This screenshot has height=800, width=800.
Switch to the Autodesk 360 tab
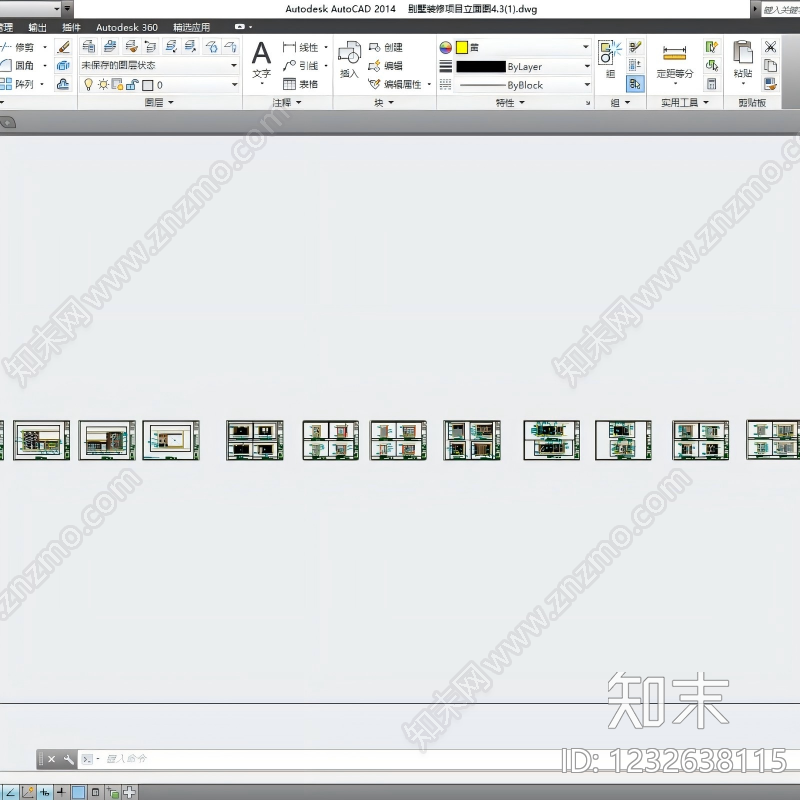[x=127, y=28]
